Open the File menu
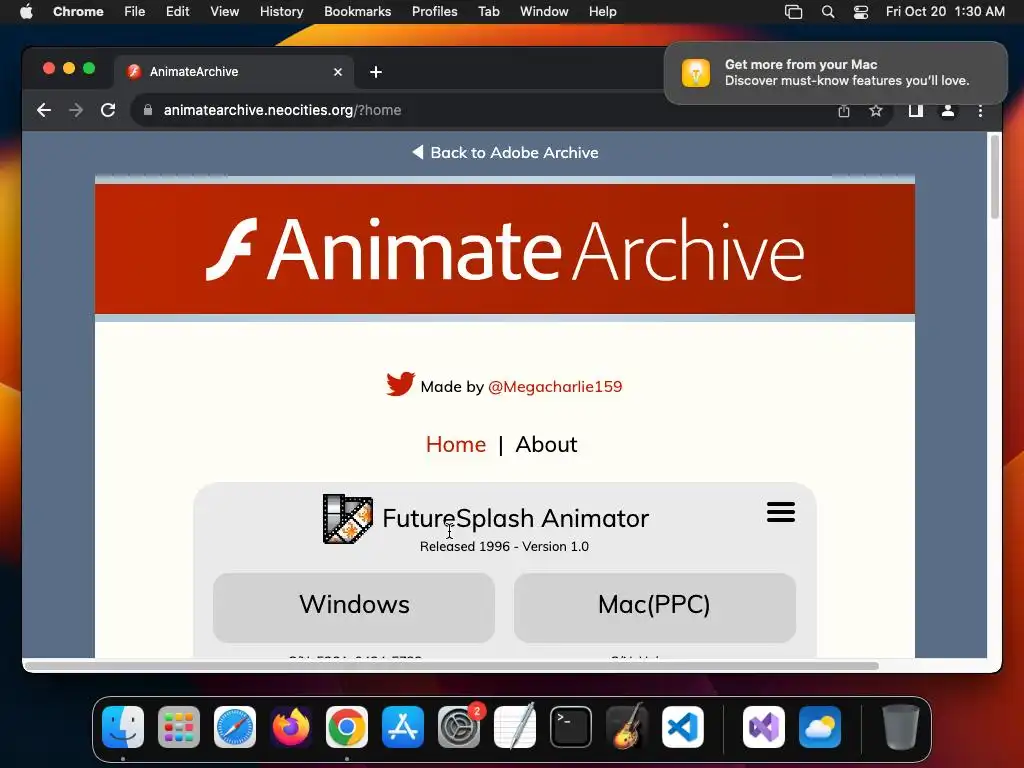1024x768 pixels. pos(135,11)
